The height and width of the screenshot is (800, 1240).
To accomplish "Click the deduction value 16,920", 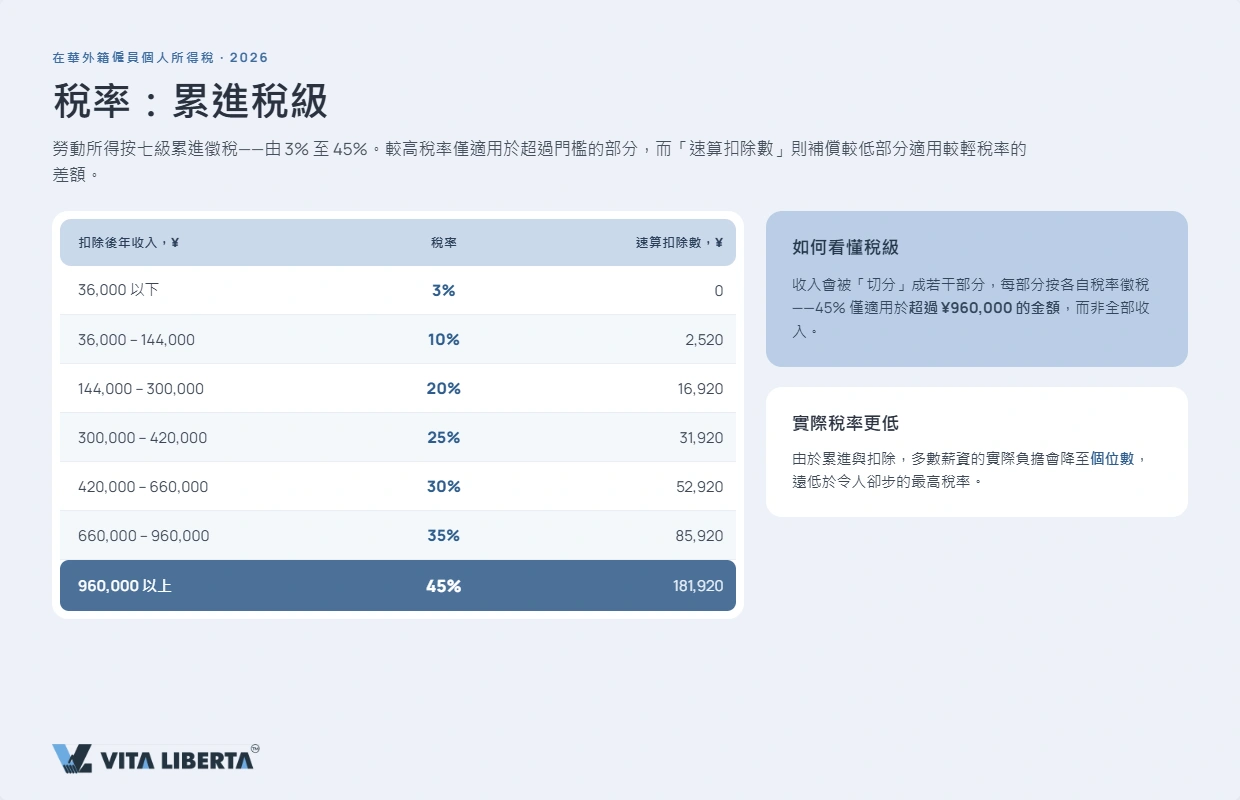I will pyautogui.click(x=700, y=389).
